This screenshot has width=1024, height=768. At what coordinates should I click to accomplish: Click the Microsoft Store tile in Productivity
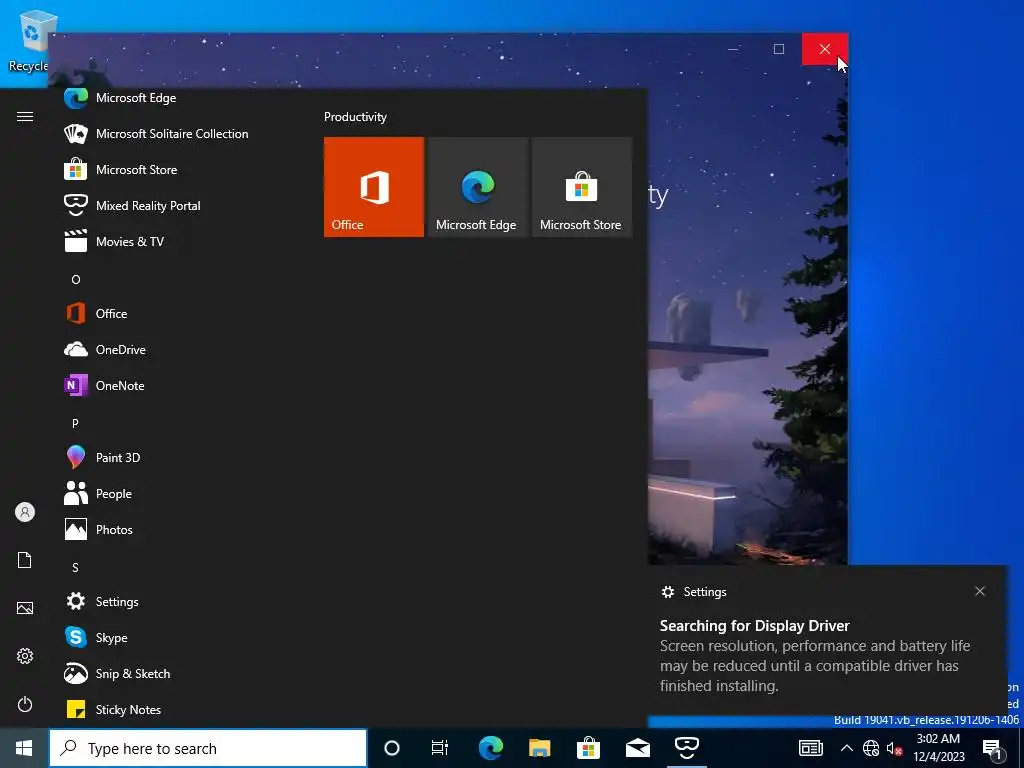(x=582, y=187)
